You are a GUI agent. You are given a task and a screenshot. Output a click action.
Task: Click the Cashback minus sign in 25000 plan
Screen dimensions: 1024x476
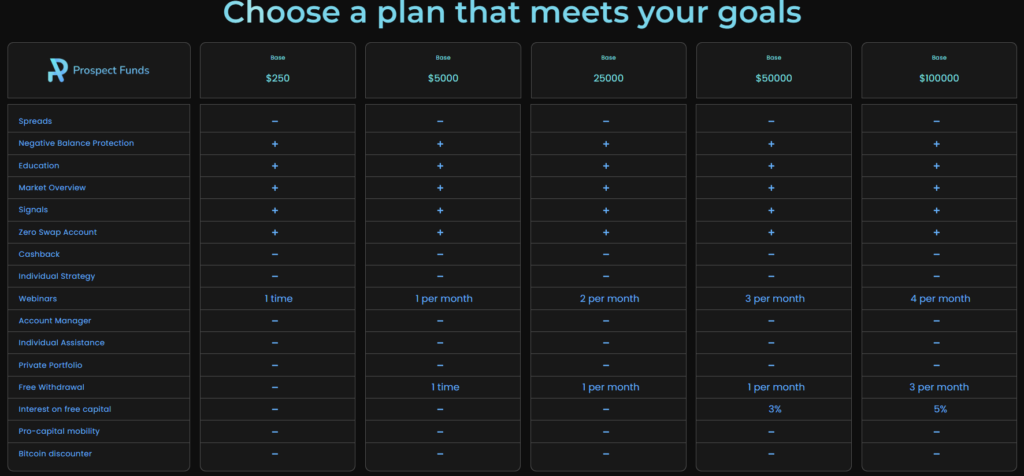click(606, 254)
